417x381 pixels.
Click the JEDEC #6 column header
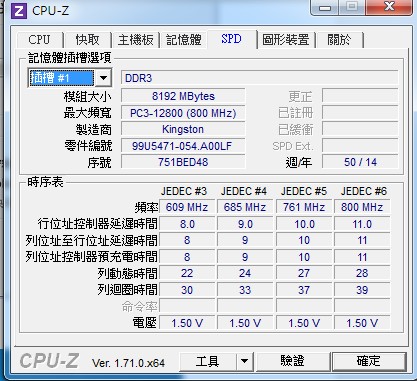(x=364, y=191)
